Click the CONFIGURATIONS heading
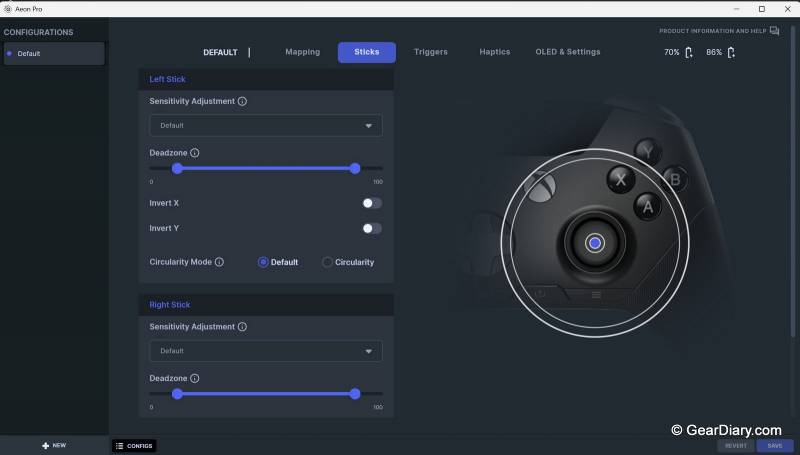This screenshot has height=455, width=800. click(x=38, y=32)
